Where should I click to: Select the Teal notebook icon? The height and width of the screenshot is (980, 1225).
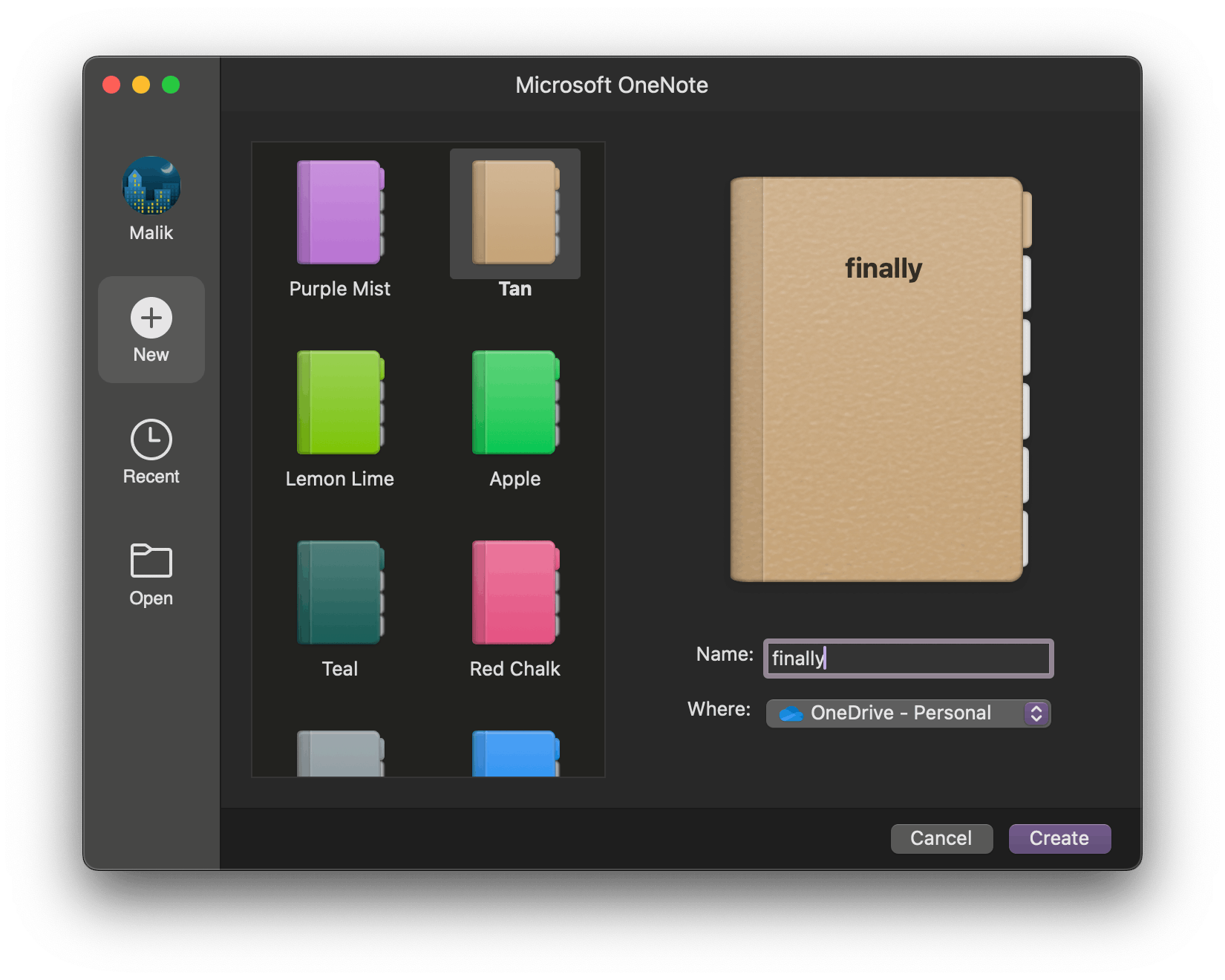pos(341,592)
